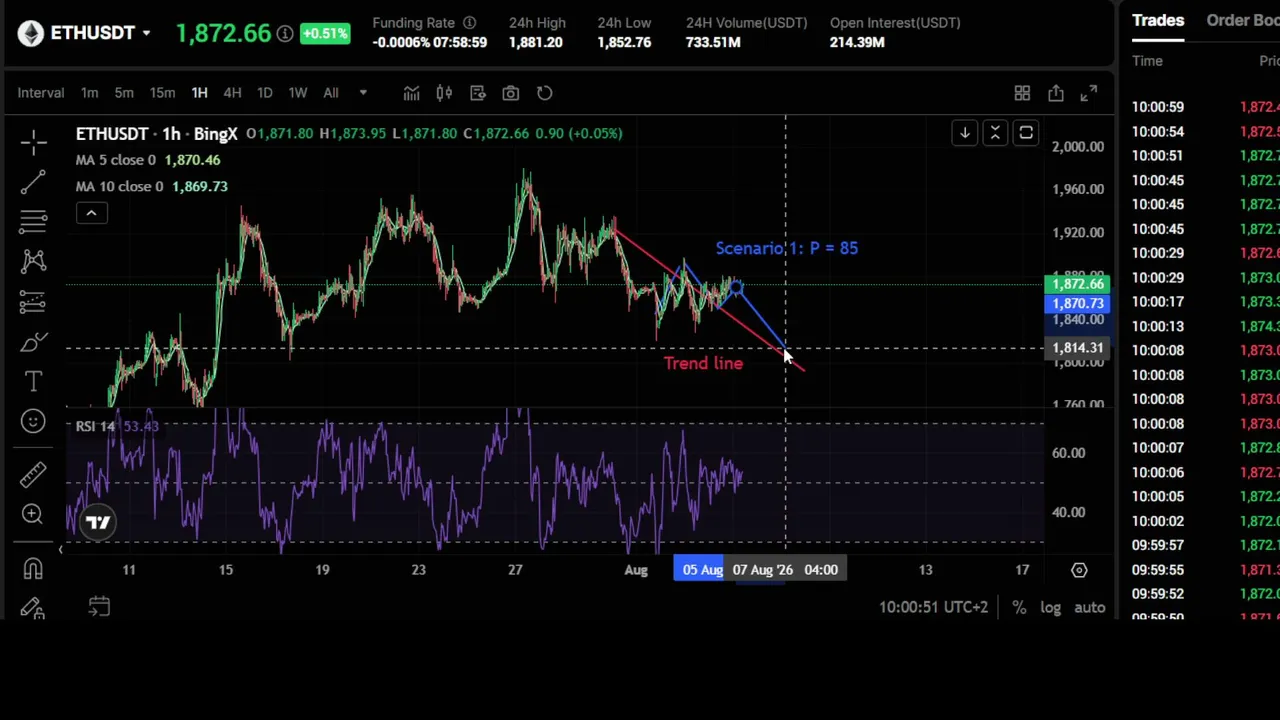The image size is (1280, 720).
Task: Open the candlestick chart type selector
Action: point(444,93)
